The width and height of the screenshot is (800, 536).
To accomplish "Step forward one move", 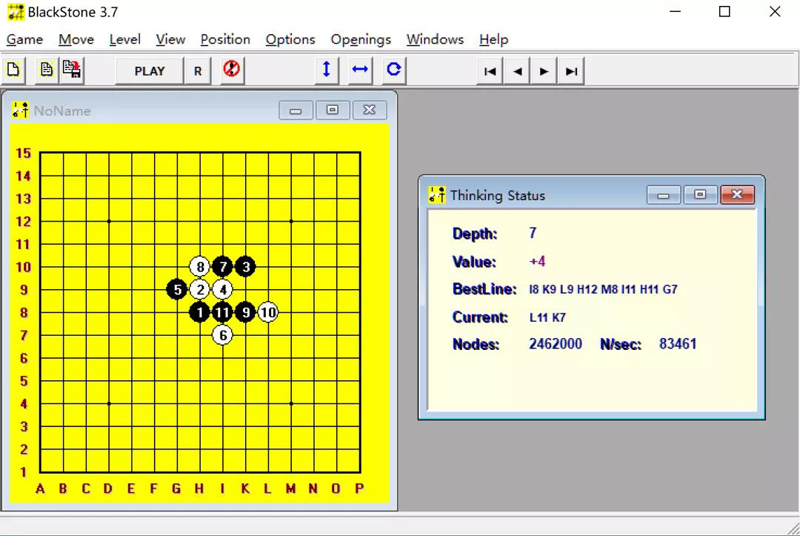I will coord(544,71).
